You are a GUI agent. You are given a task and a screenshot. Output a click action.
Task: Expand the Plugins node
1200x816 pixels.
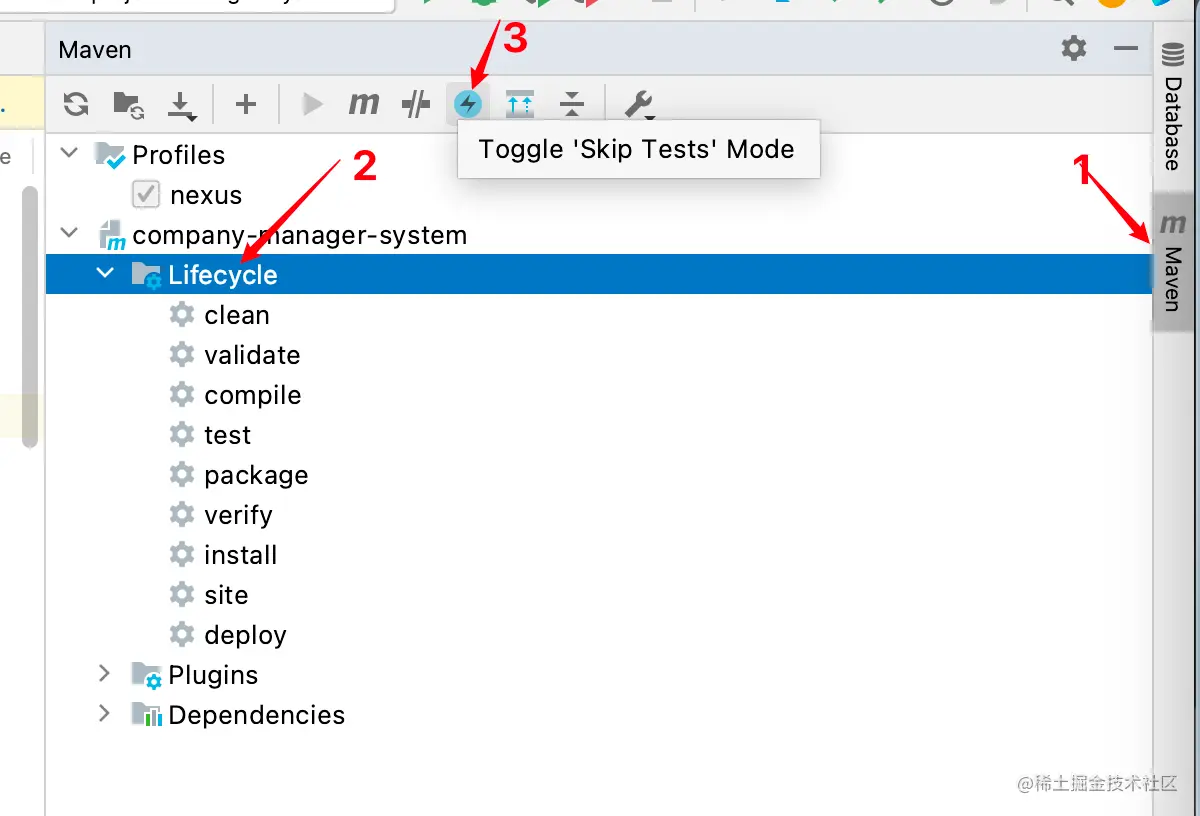pyautogui.click(x=104, y=673)
